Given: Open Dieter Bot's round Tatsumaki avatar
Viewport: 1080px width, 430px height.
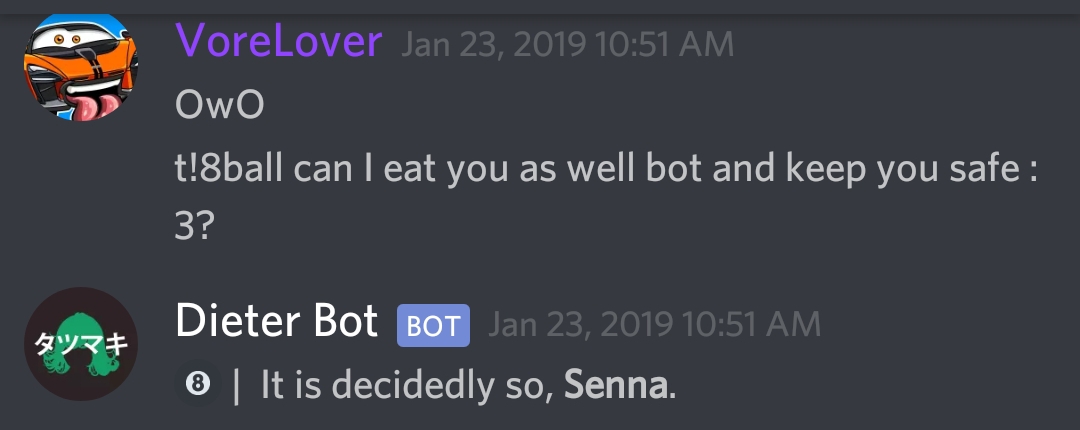Looking at the screenshot, I should pos(81,344).
